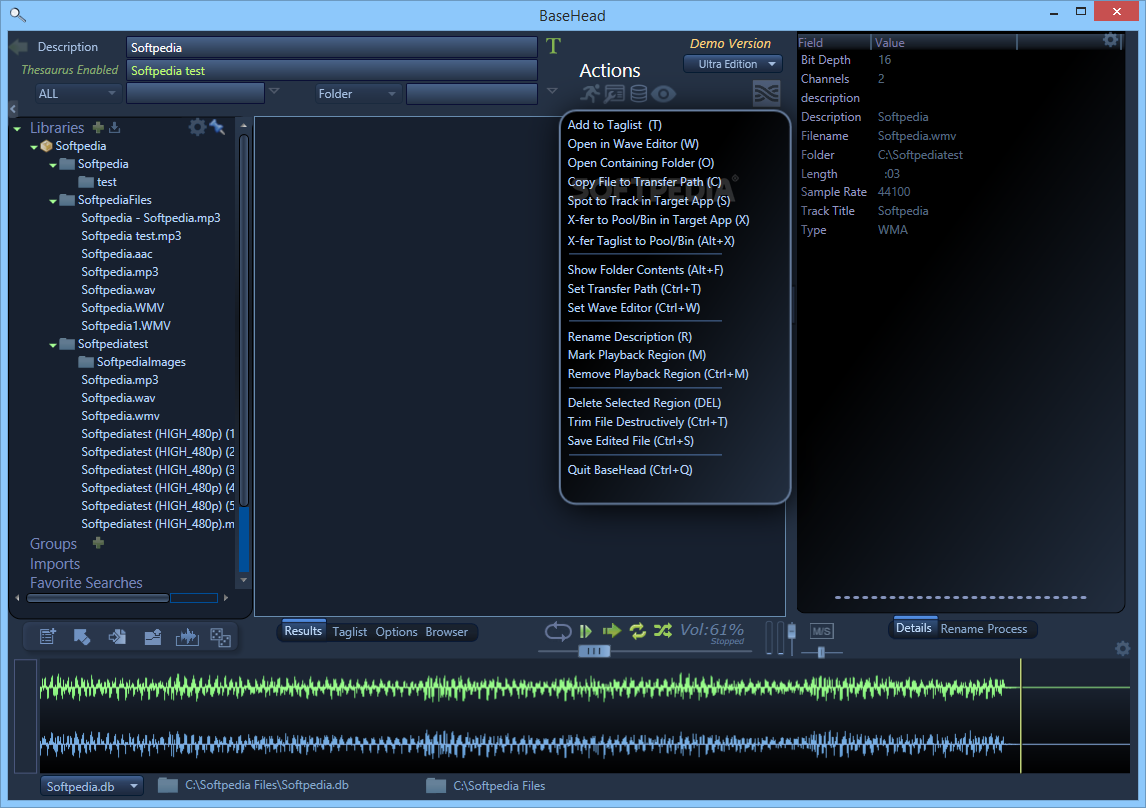Click the waveform export icon in bottom toolbar
This screenshot has width=1146, height=808.
click(187, 637)
